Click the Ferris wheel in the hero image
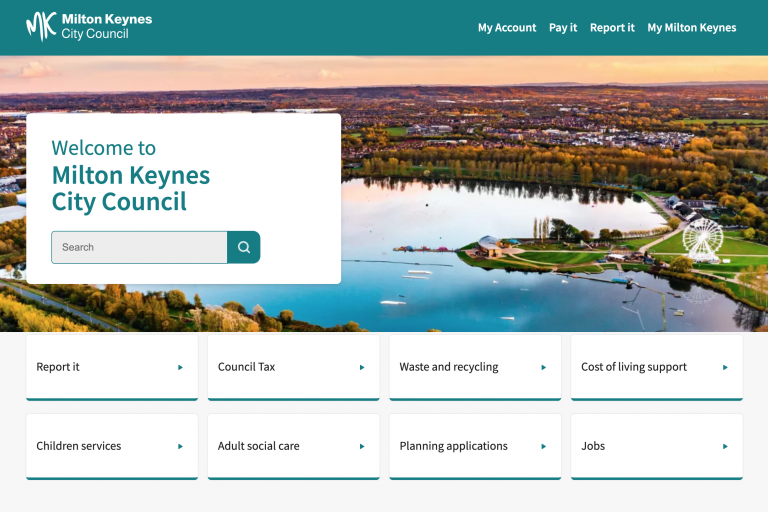Image resolution: width=768 pixels, height=512 pixels. pyautogui.click(x=702, y=240)
